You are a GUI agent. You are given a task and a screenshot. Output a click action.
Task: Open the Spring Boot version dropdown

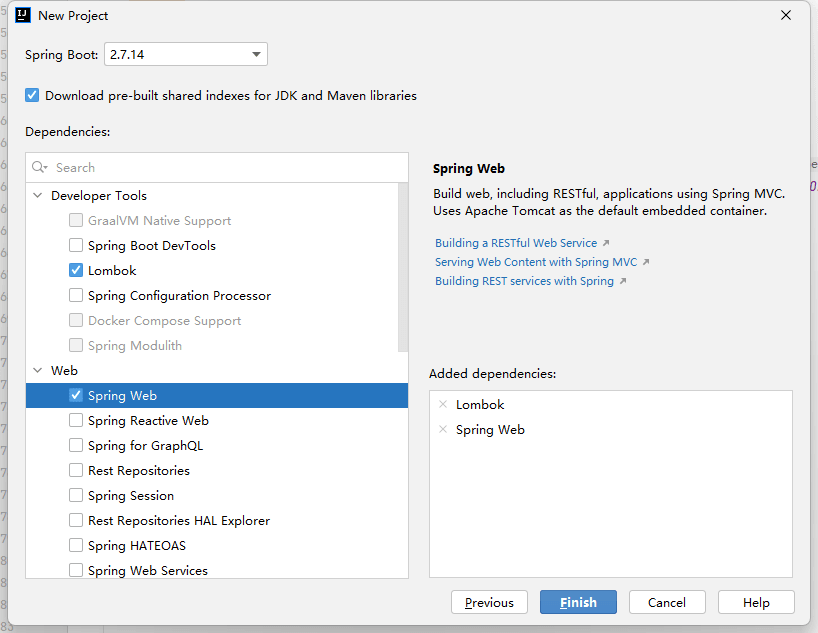pyautogui.click(x=186, y=54)
